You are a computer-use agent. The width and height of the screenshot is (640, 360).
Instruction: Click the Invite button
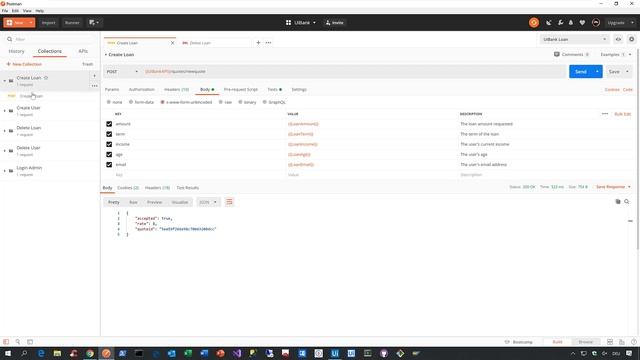tap(334, 23)
